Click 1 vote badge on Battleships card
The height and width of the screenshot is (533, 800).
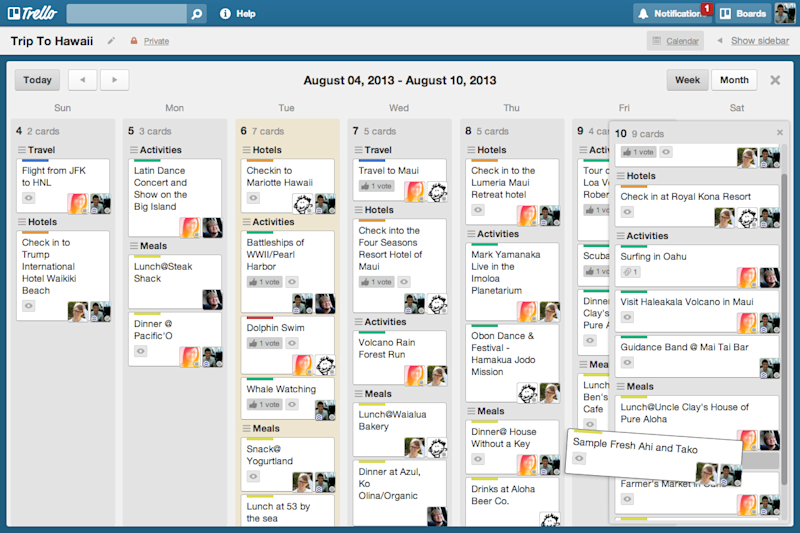point(264,282)
